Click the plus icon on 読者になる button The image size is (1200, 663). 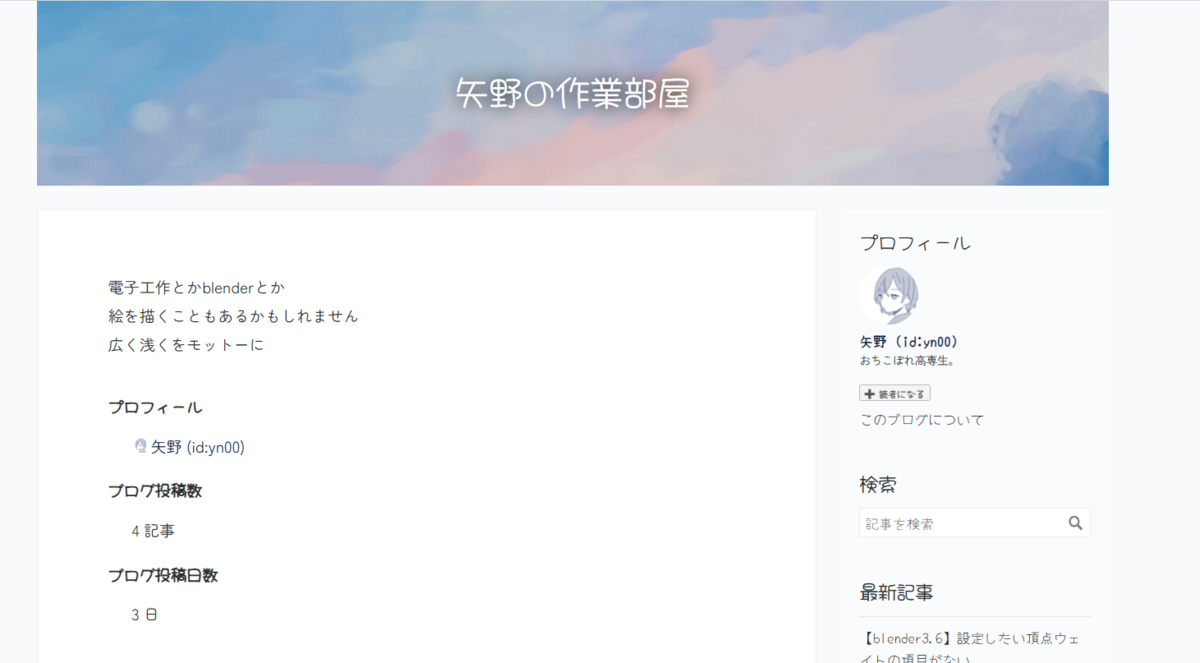click(869, 394)
